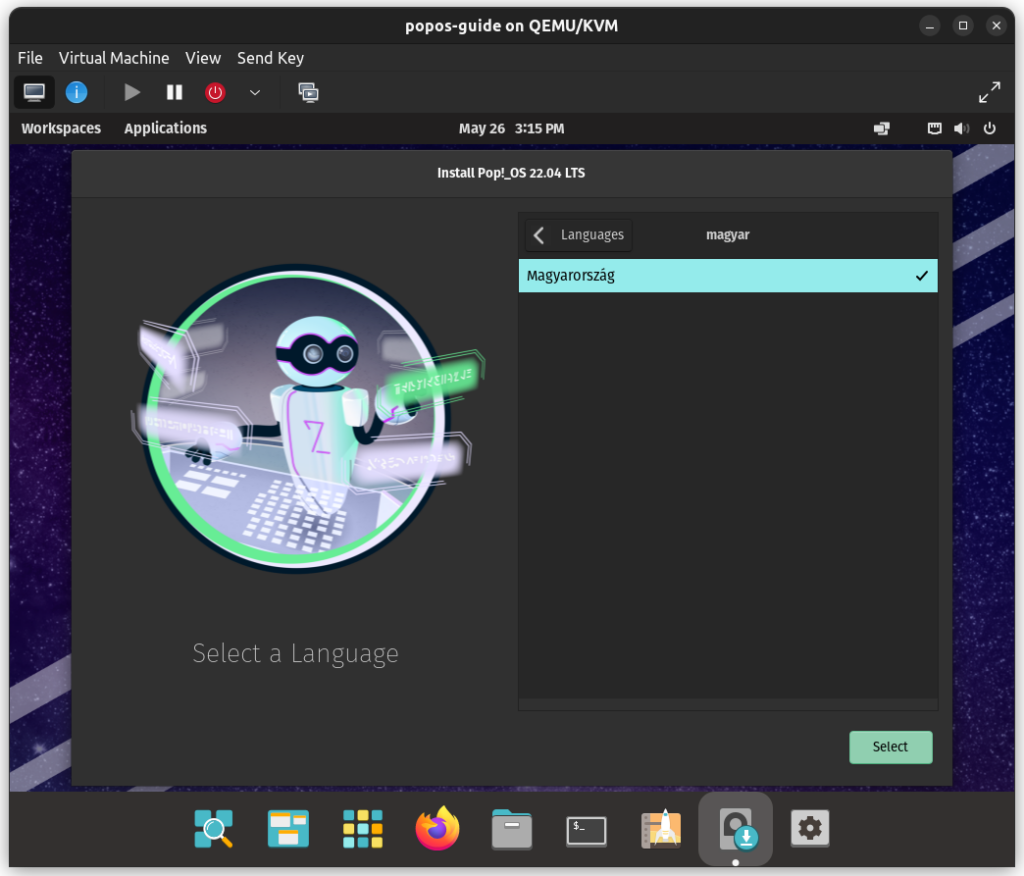Click the Select button

[890, 747]
